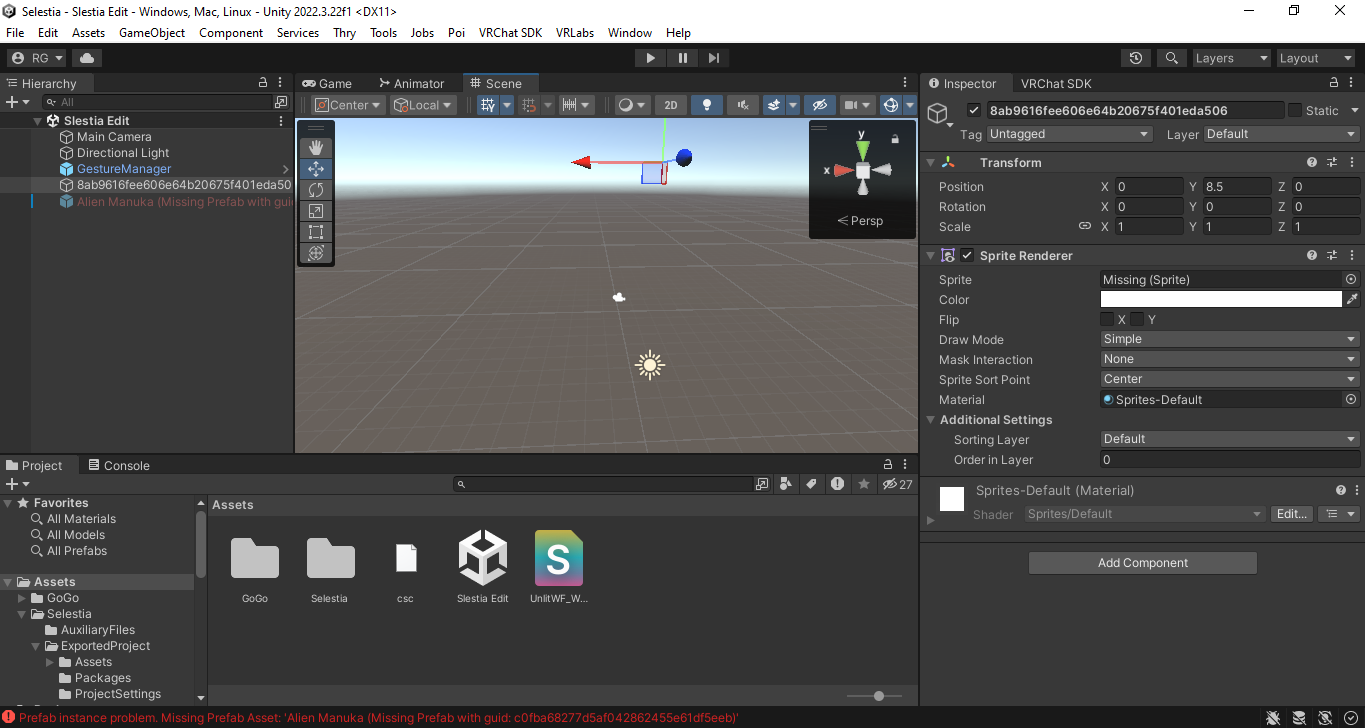Click the red error icon in status bar
The height and width of the screenshot is (728, 1365).
9,718
